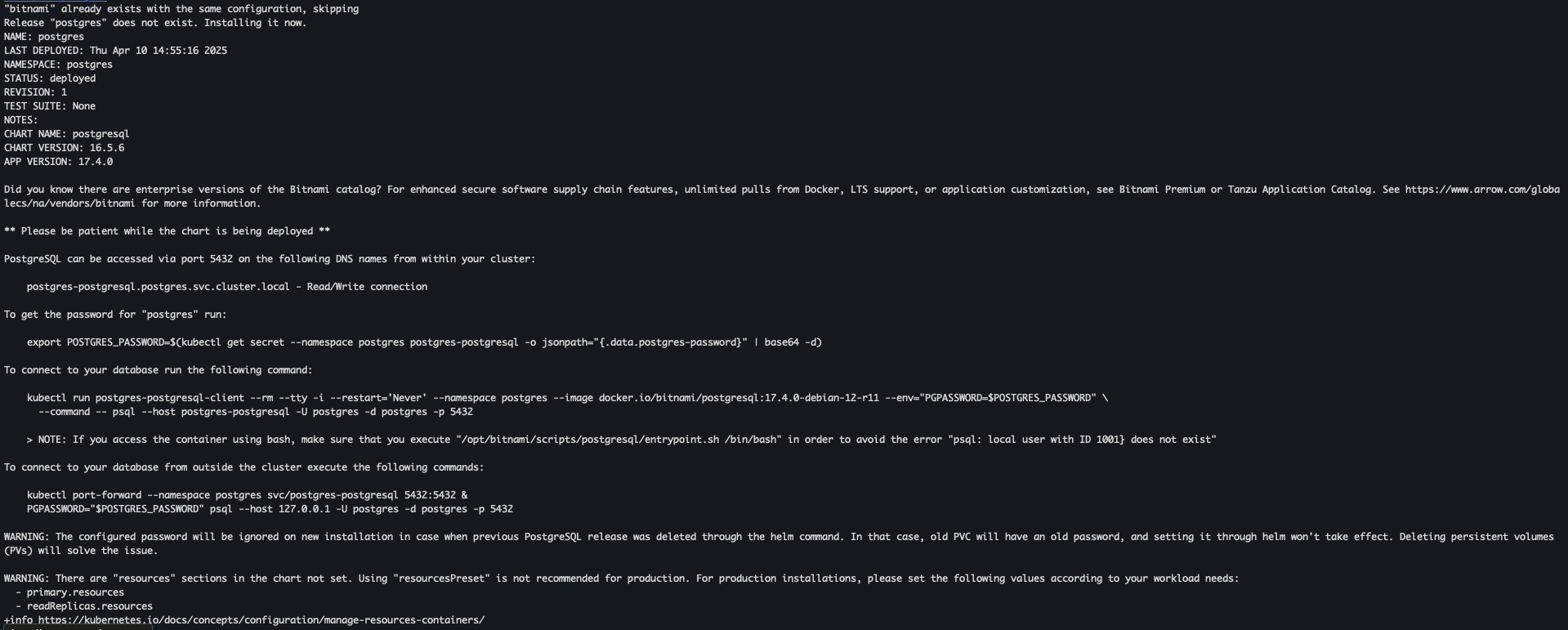Click the kubectl port-forward command line
The image size is (1568, 630).
click(247, 495)
